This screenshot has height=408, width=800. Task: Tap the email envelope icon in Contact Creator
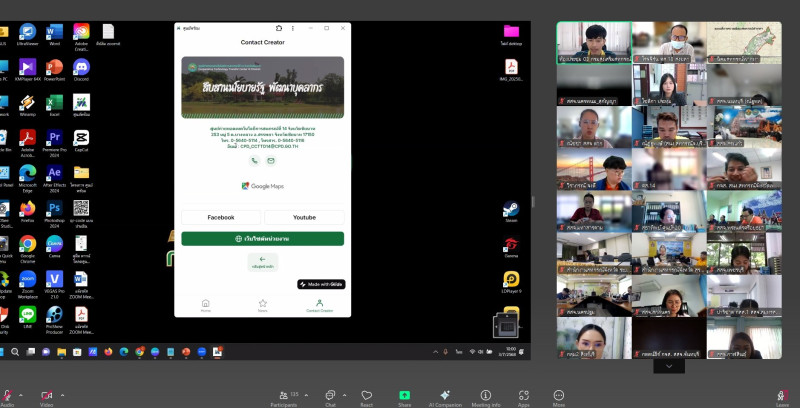pyautogui.click(x=271, y=161)
